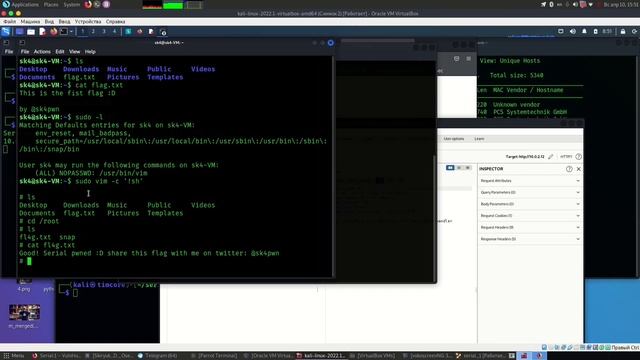This screenshot has width=640, height=360.
Task: Open terminal Help menu
Action: point(90,52)
